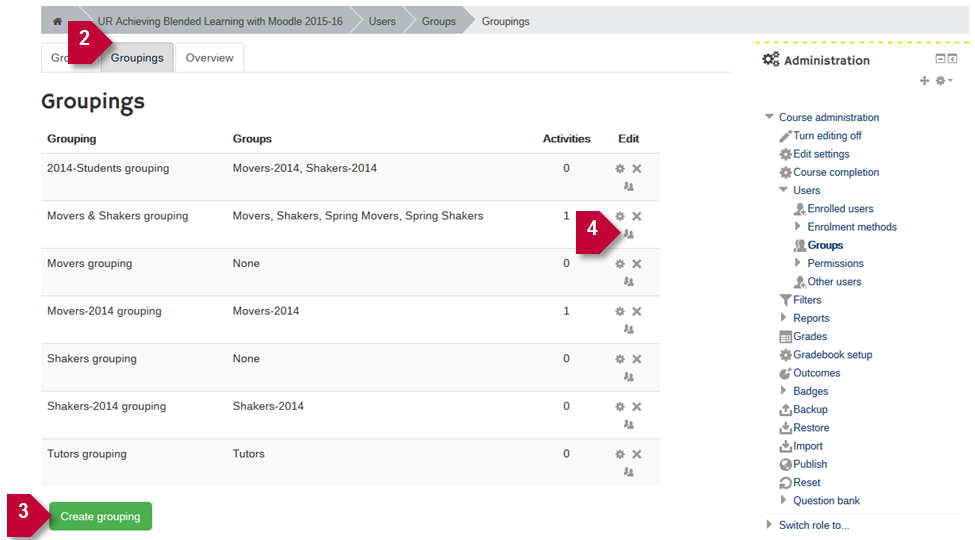Image resolution: width=975 pixels, height=540 pixels.
Task: Delete the Movers-2014 grouping
Action: [x=637, y=312]
